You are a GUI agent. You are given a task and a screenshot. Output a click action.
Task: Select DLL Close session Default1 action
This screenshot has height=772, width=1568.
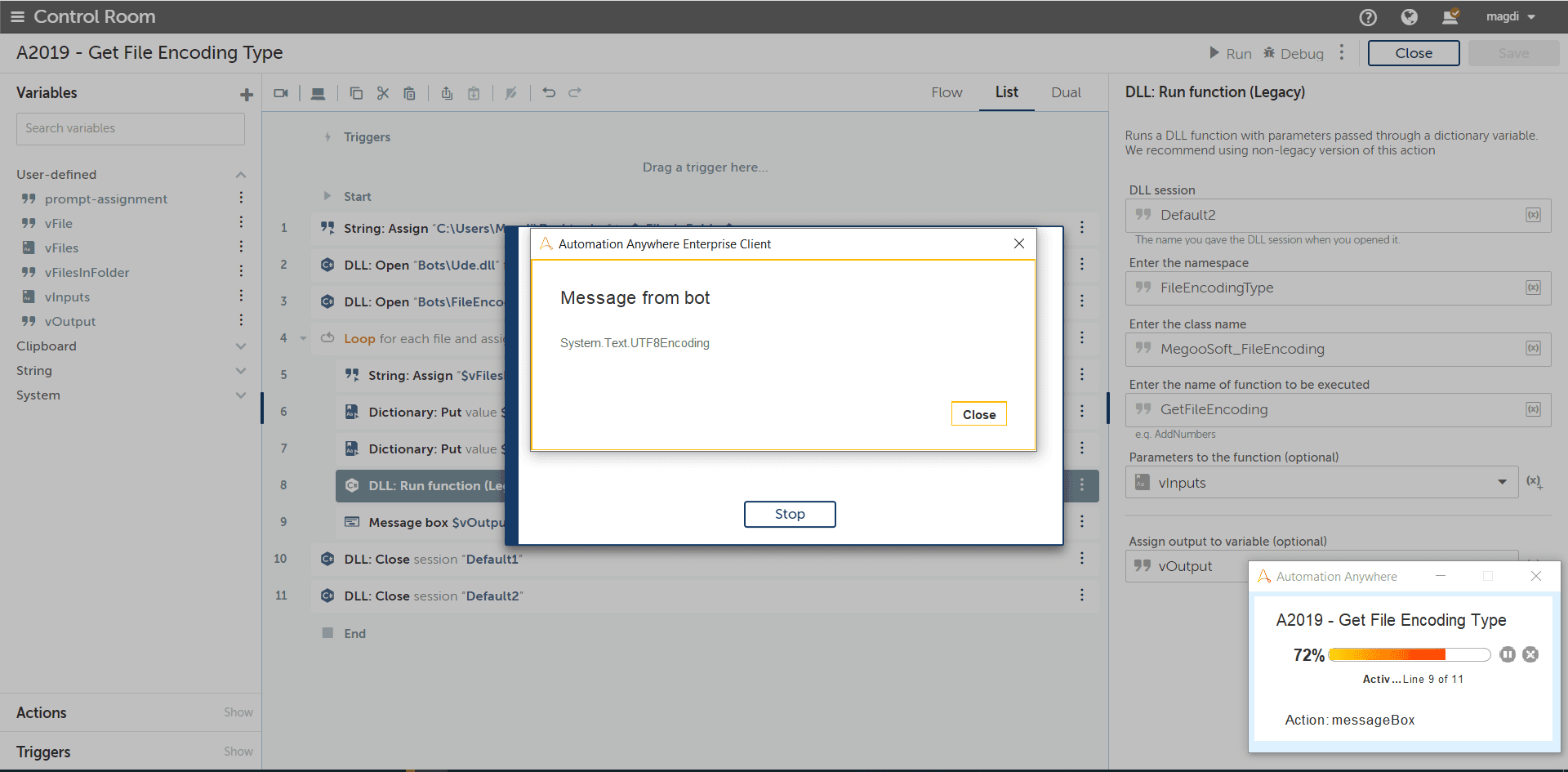click(705, 559)
